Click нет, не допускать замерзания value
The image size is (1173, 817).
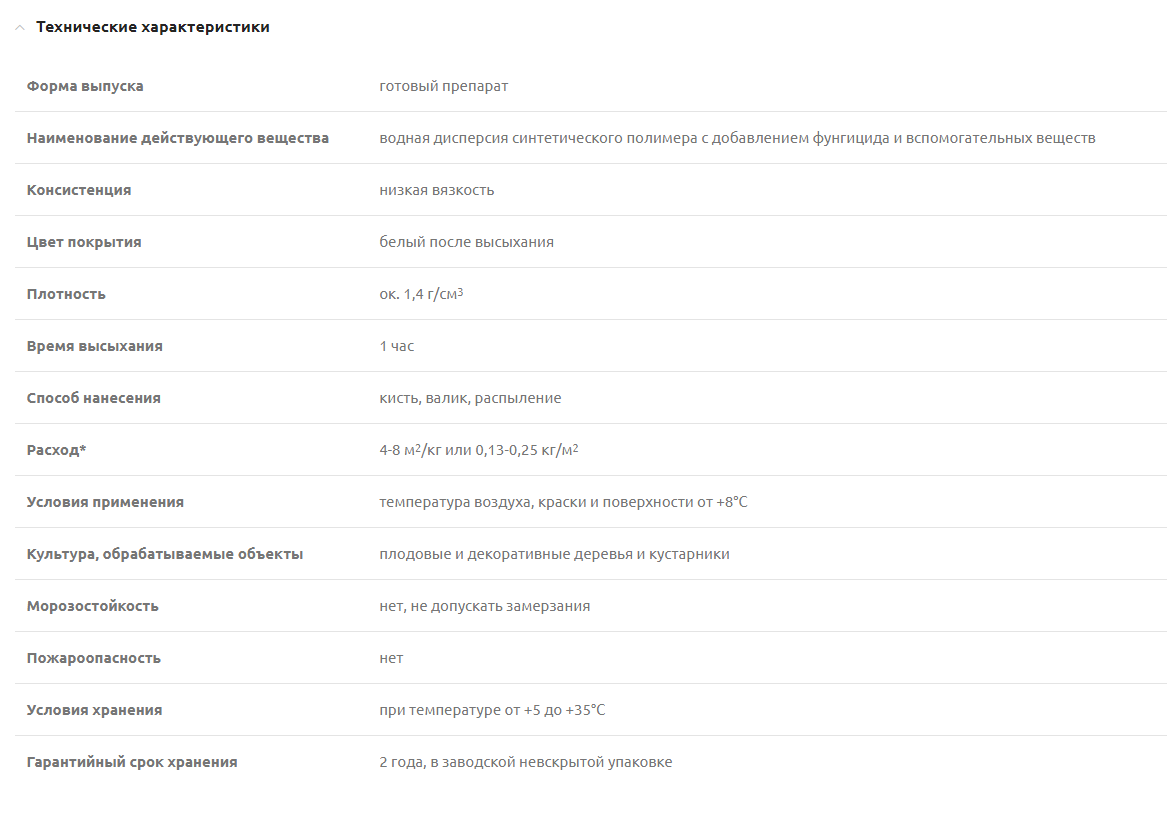click(484, 606)
